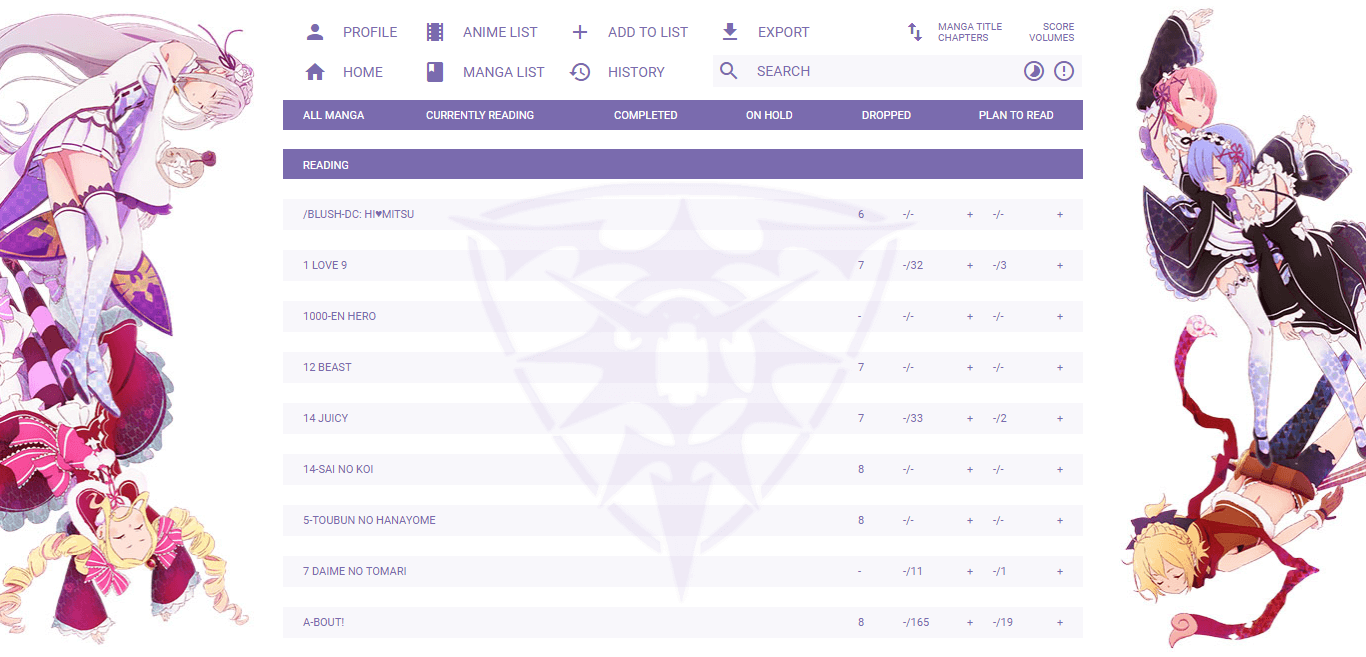This screenshot has width=1366, height=657.
Task: Go to ANIME LIST
Action: tap(500, 32)
